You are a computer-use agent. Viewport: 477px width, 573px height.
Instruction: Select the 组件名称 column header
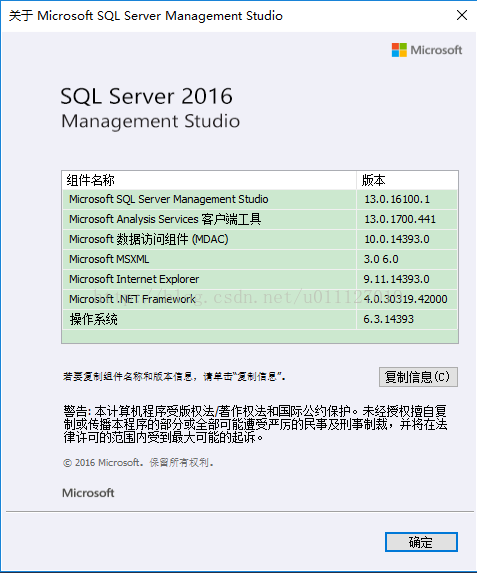click(209, 180)
